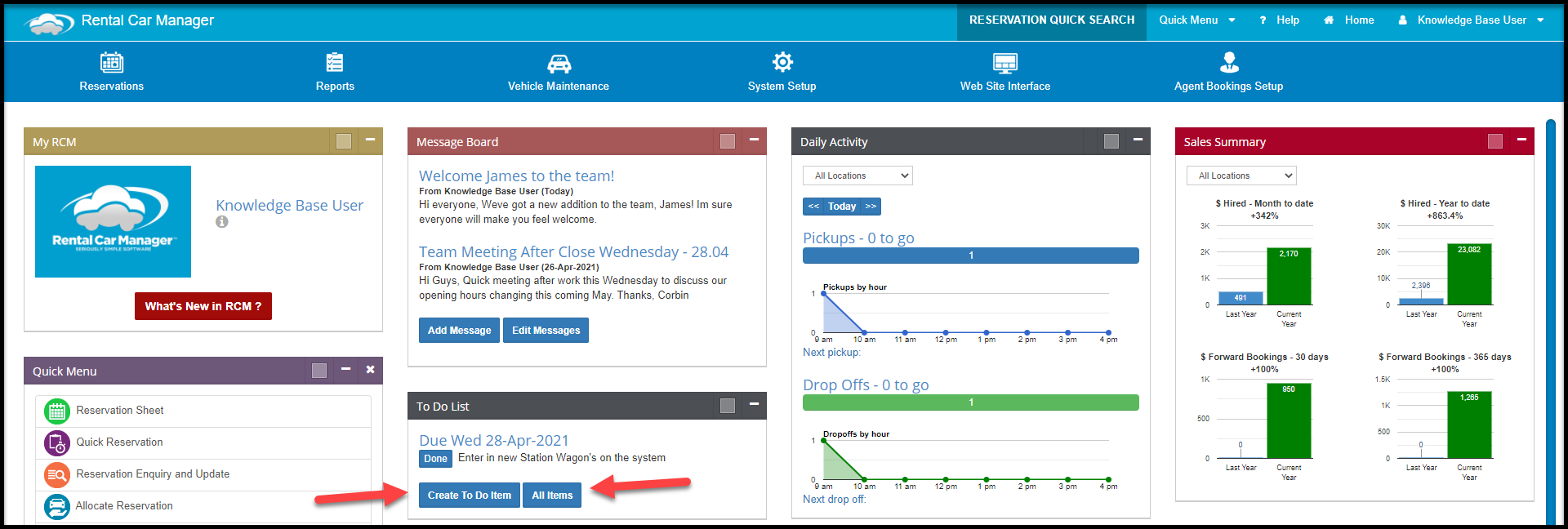The image size is (1568, 529).
Task: Click the green Drop Offs progress bar
Action: point(971,402)
